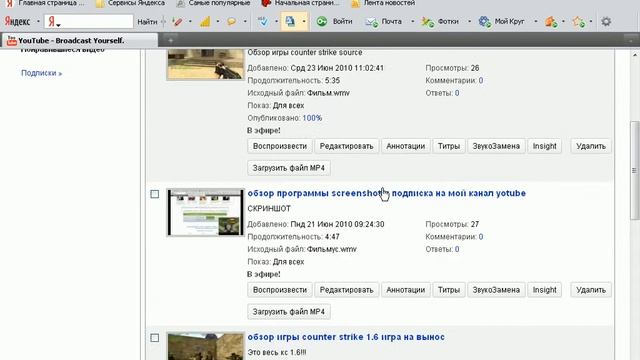Click the Лента новостей bookmark
Image resolution: width=640 pixels, height=360 pixels.
383,3
